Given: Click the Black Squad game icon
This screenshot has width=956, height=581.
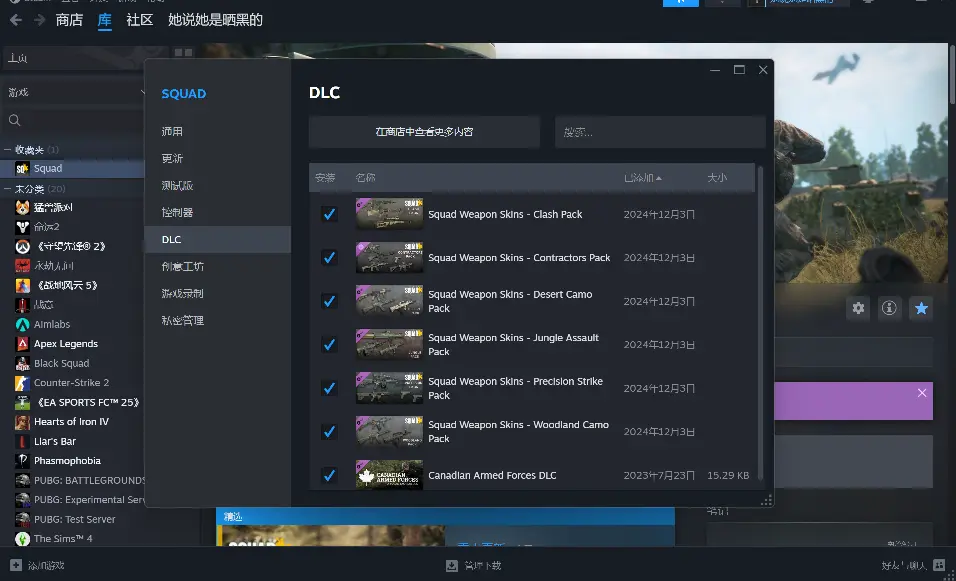Looking at the screenshot, I should pyautogui.click(x=23, y=363).
